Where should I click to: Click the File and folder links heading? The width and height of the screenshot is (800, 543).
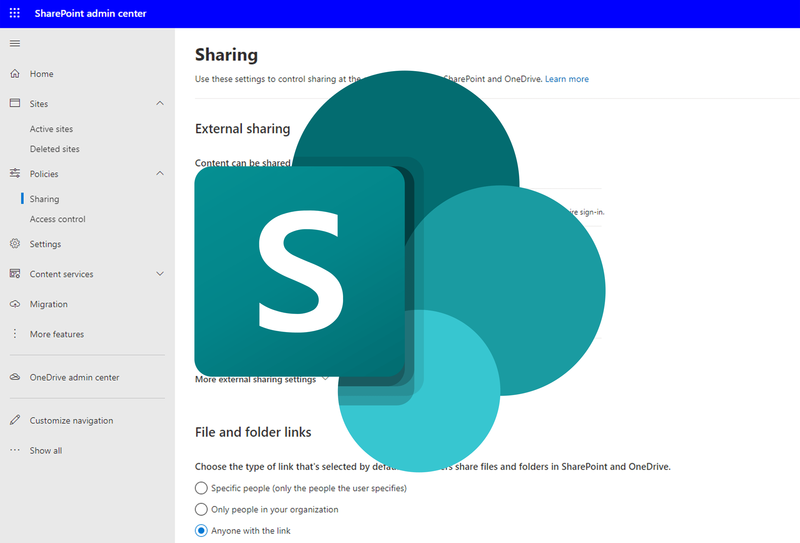[253, 432]
